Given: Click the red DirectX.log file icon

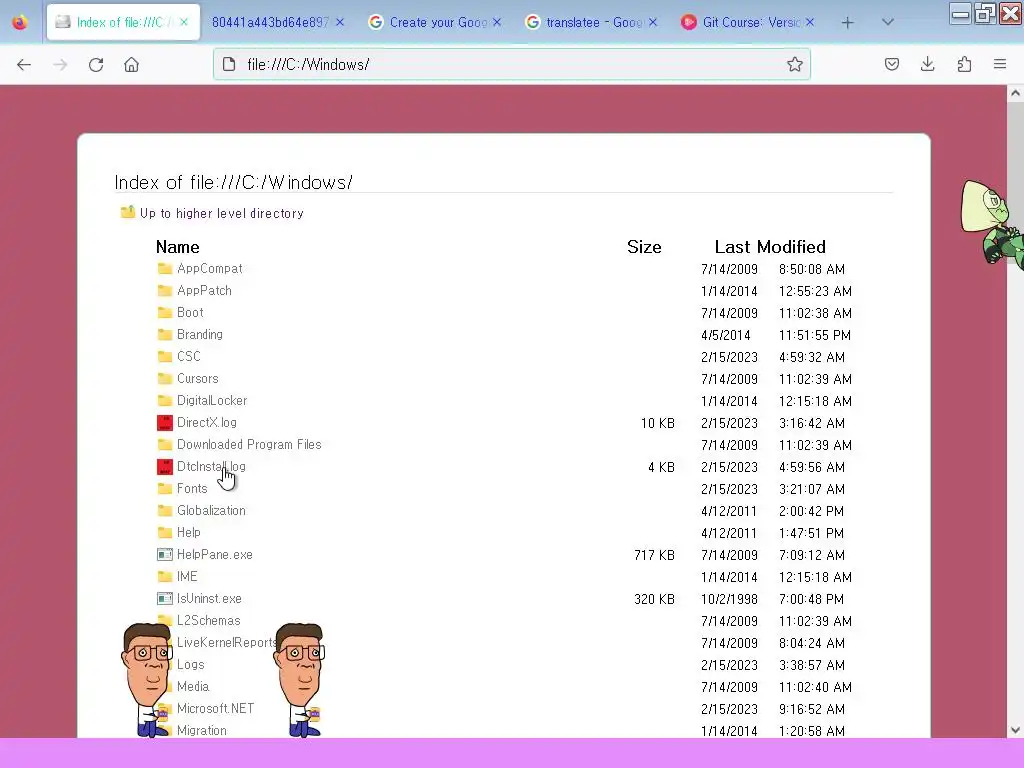Looking at the screenshot, I should pyautogui.click(x=165, y=423).
